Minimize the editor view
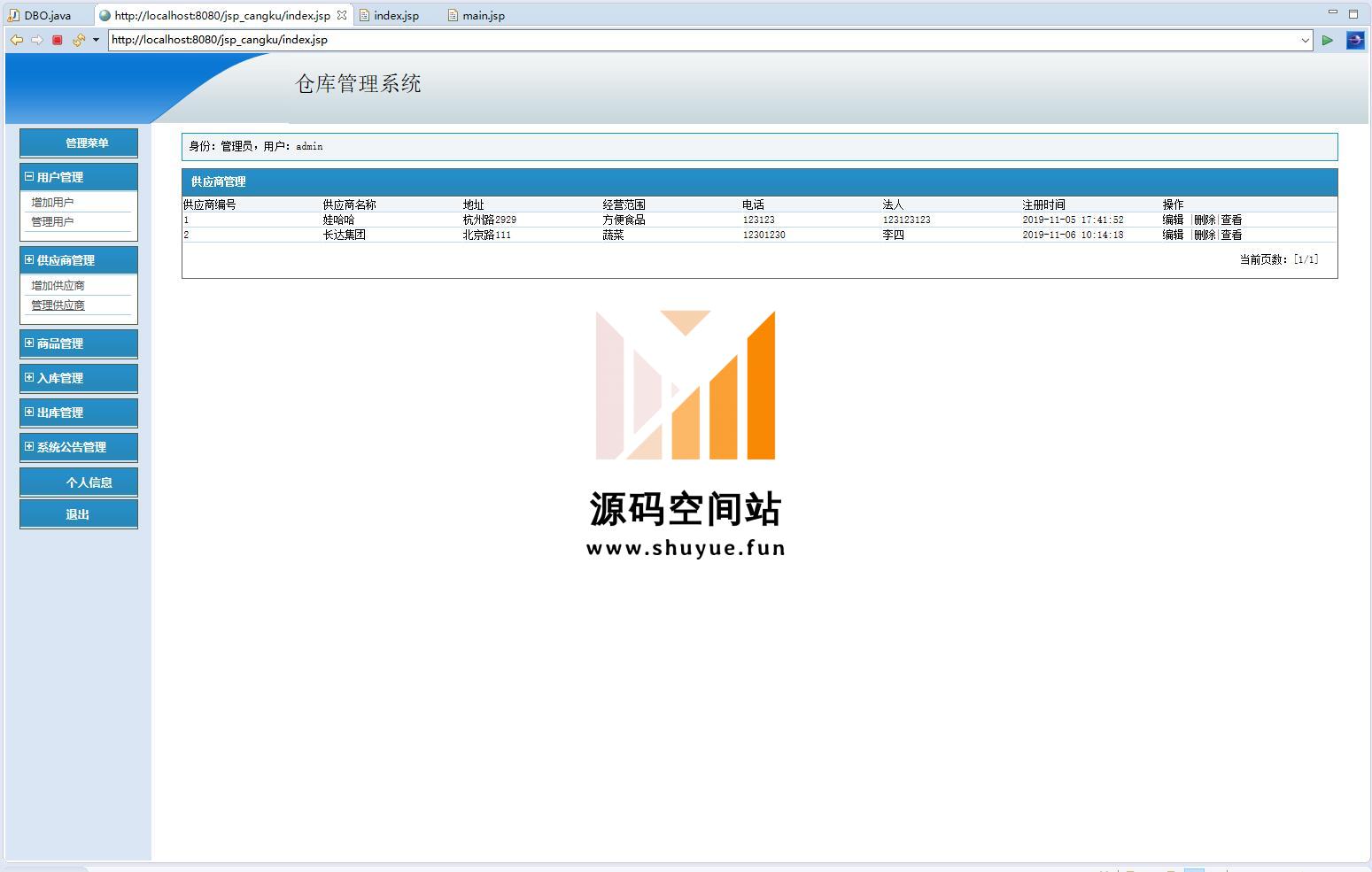 click(x=1332, y=13)
